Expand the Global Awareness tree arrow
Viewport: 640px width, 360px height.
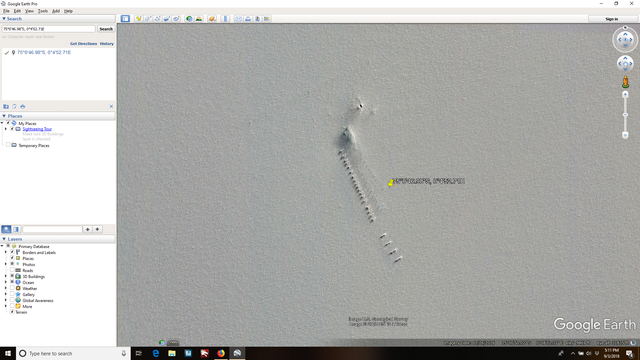(6, 300)
